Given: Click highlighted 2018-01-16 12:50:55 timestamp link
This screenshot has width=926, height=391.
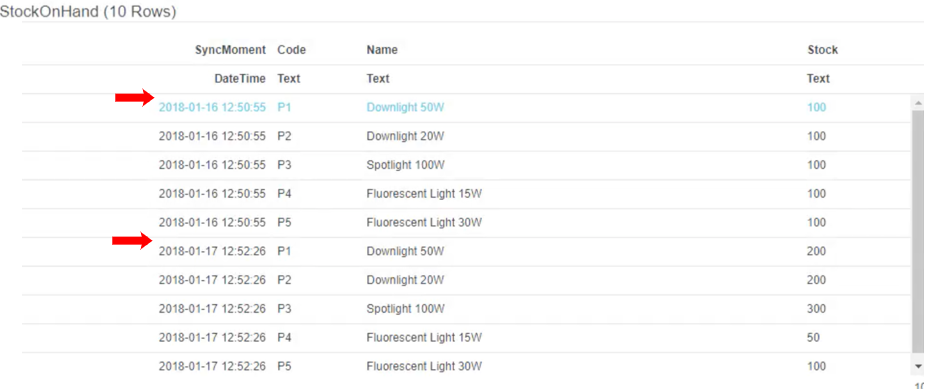Looking at the screenshot, I should tap(212, 107).
